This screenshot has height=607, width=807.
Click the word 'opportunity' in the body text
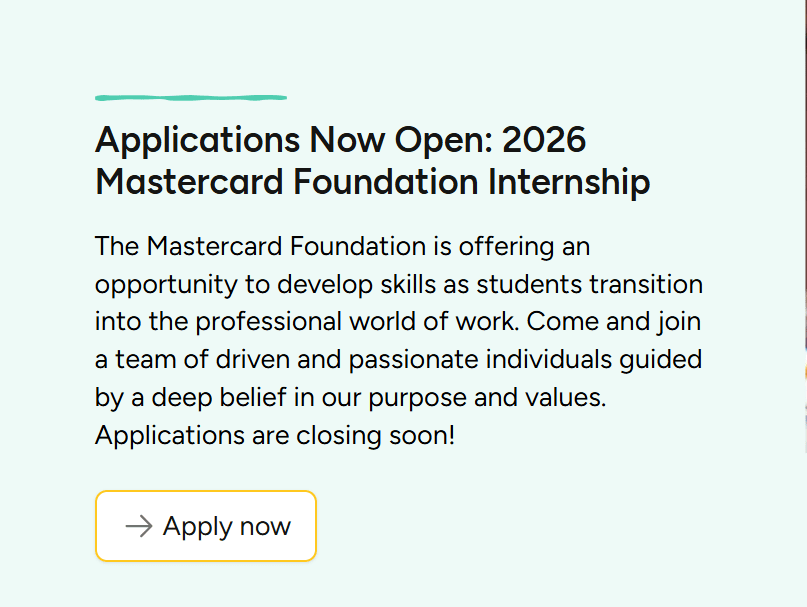(158, 284)
